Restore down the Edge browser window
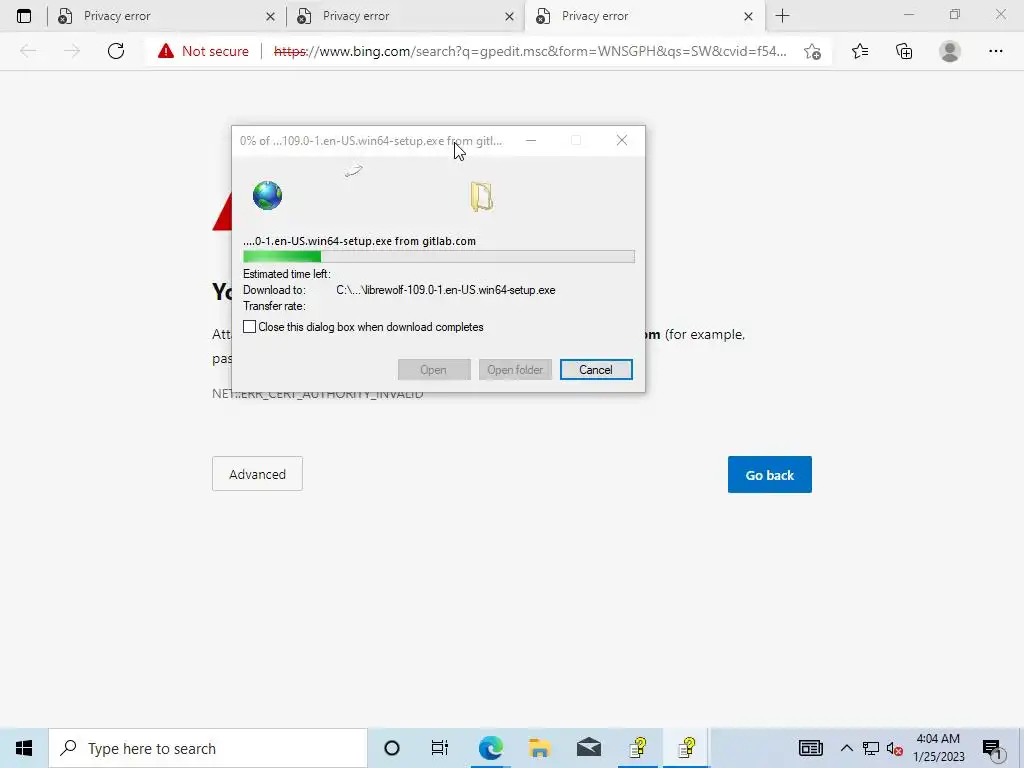 click(x=955, y=14)
